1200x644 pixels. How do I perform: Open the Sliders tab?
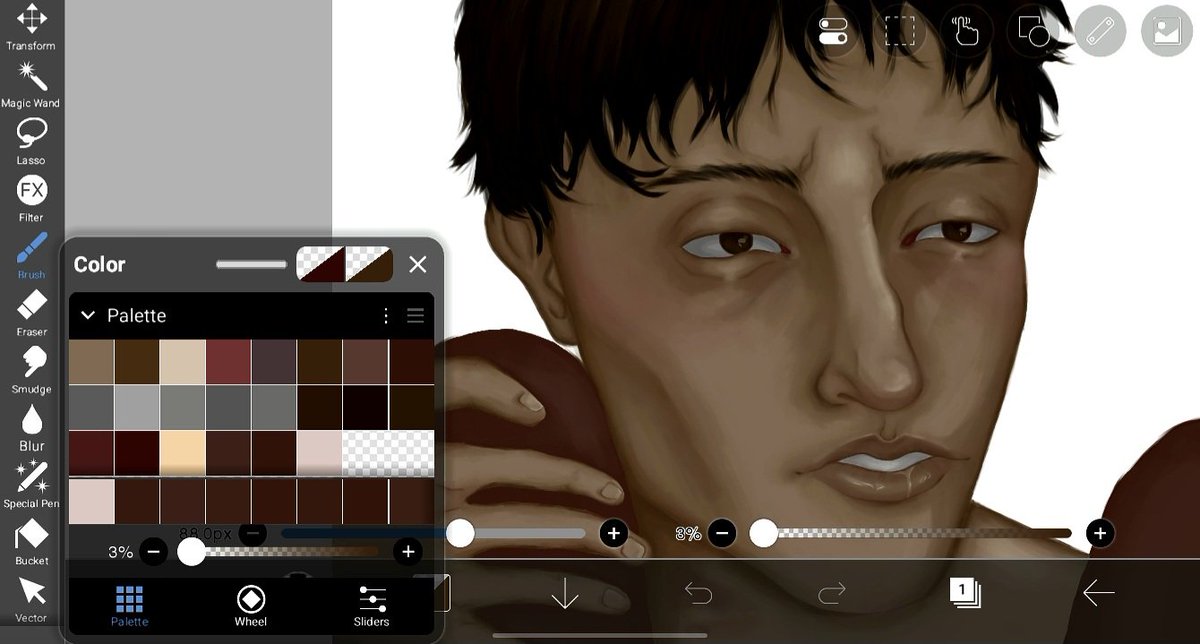coord(372,605)
